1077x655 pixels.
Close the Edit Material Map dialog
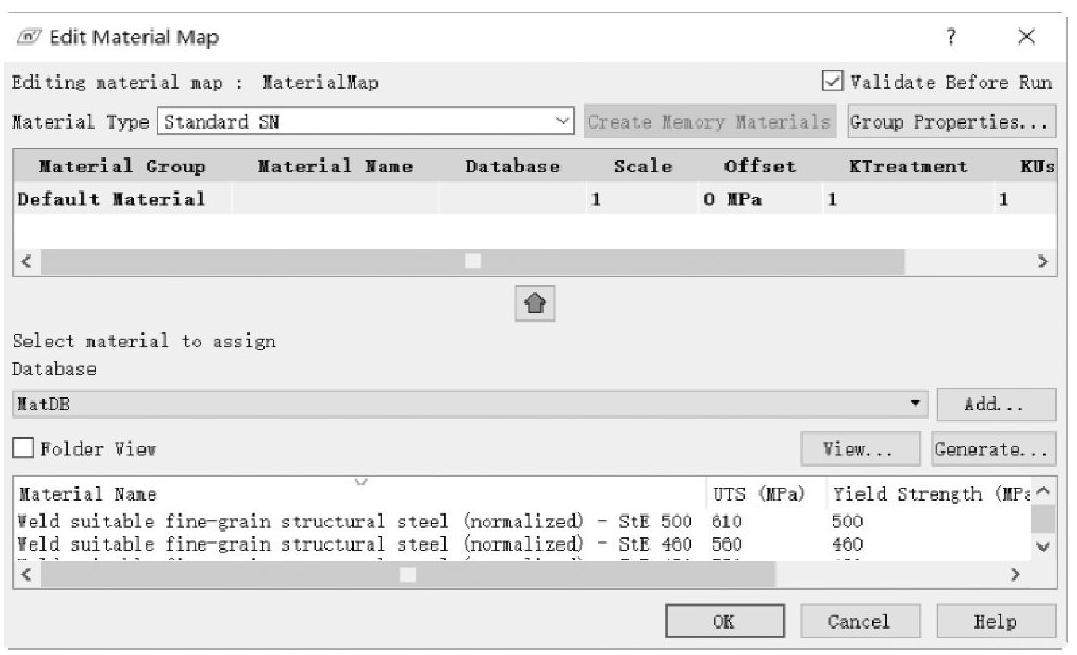point(1026,36)
